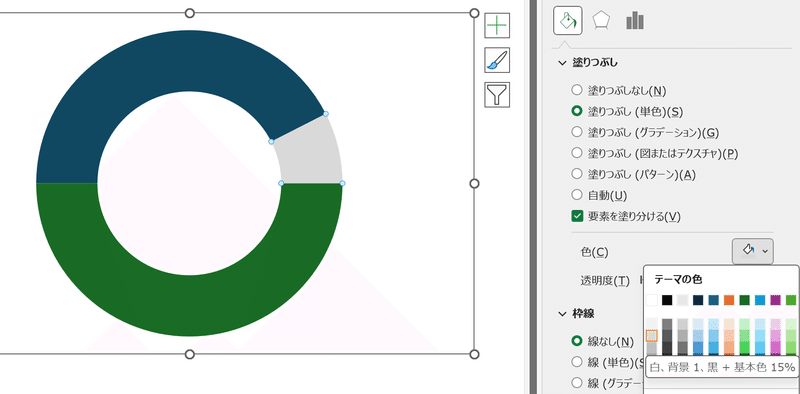Pick the light gray theme color swatch
800x394 pixels.
tap(683, 300)
